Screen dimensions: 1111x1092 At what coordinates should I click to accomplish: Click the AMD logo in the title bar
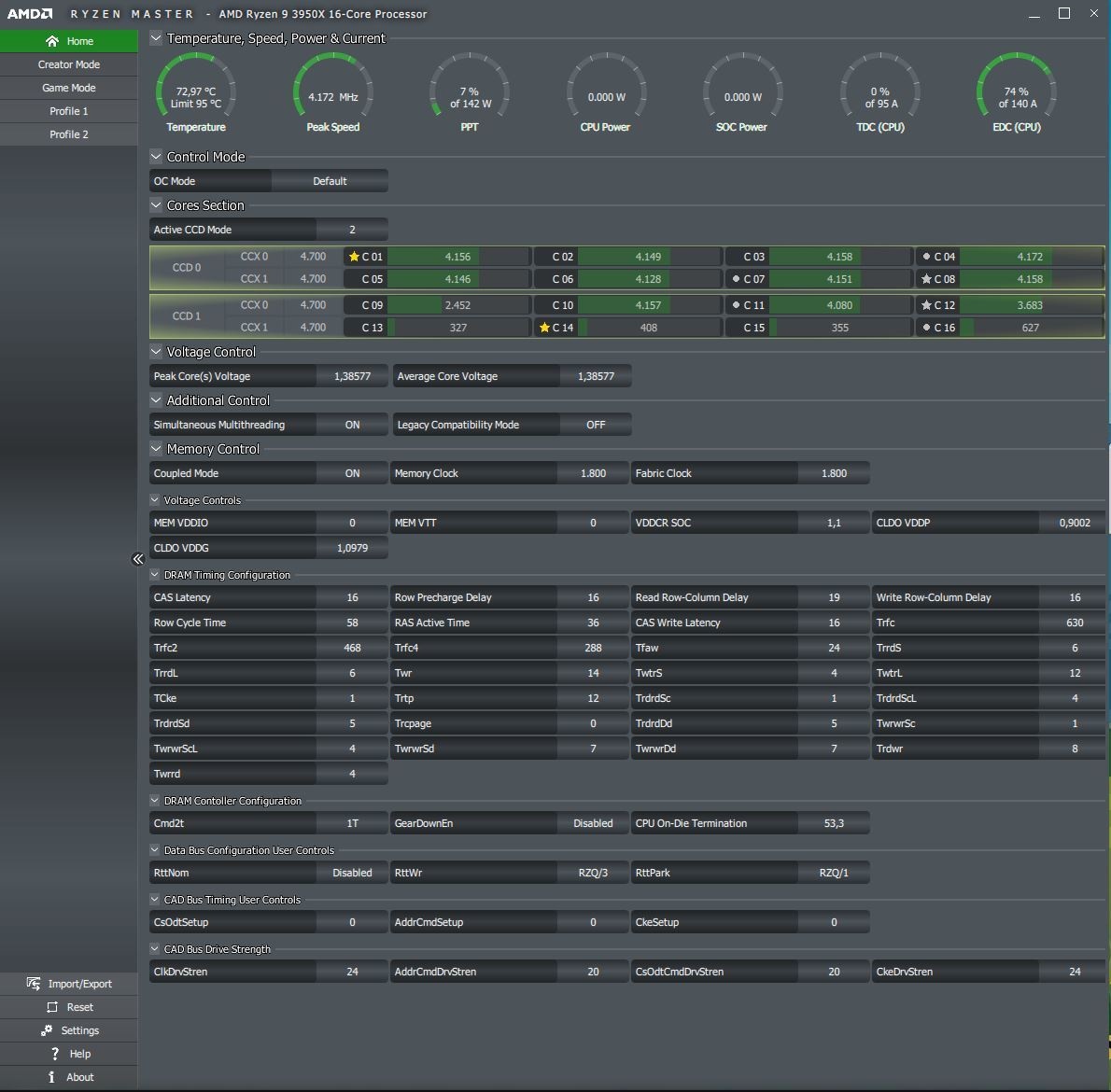[x=30, y=13]
